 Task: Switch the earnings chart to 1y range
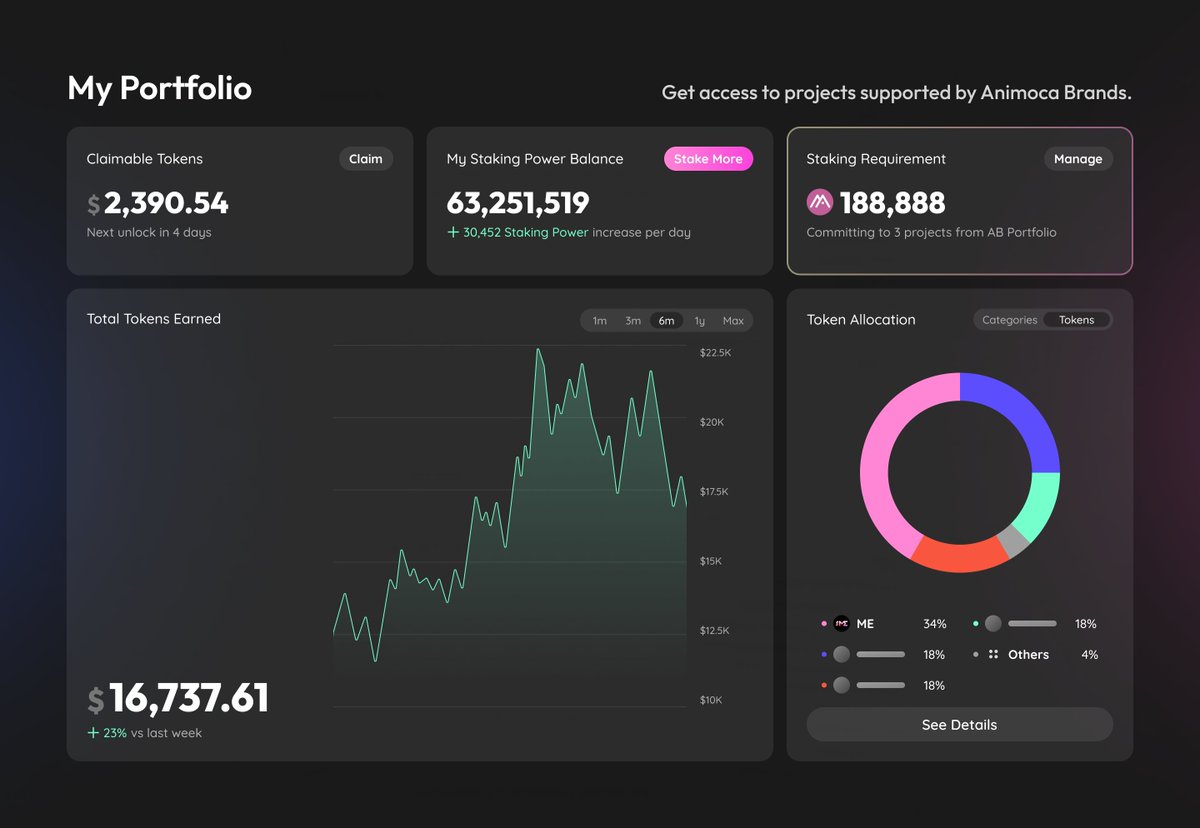(x=700, y=320)
